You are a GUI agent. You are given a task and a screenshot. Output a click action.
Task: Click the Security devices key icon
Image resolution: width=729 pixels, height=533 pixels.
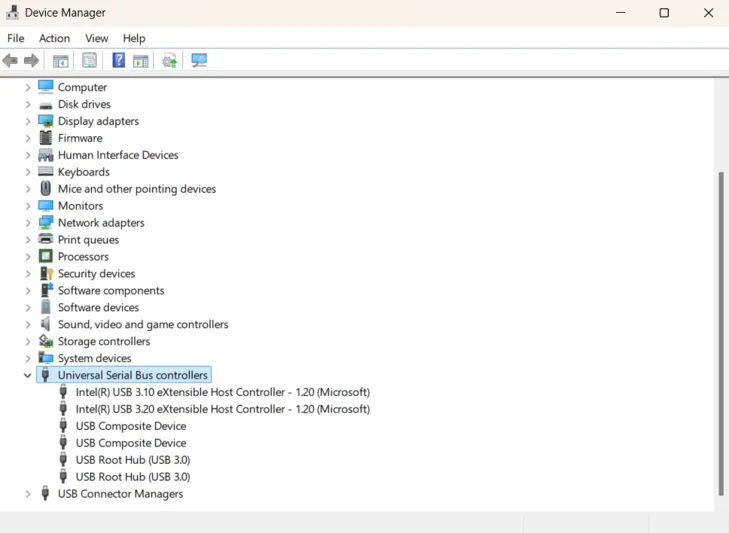click(x=46, y=273)
